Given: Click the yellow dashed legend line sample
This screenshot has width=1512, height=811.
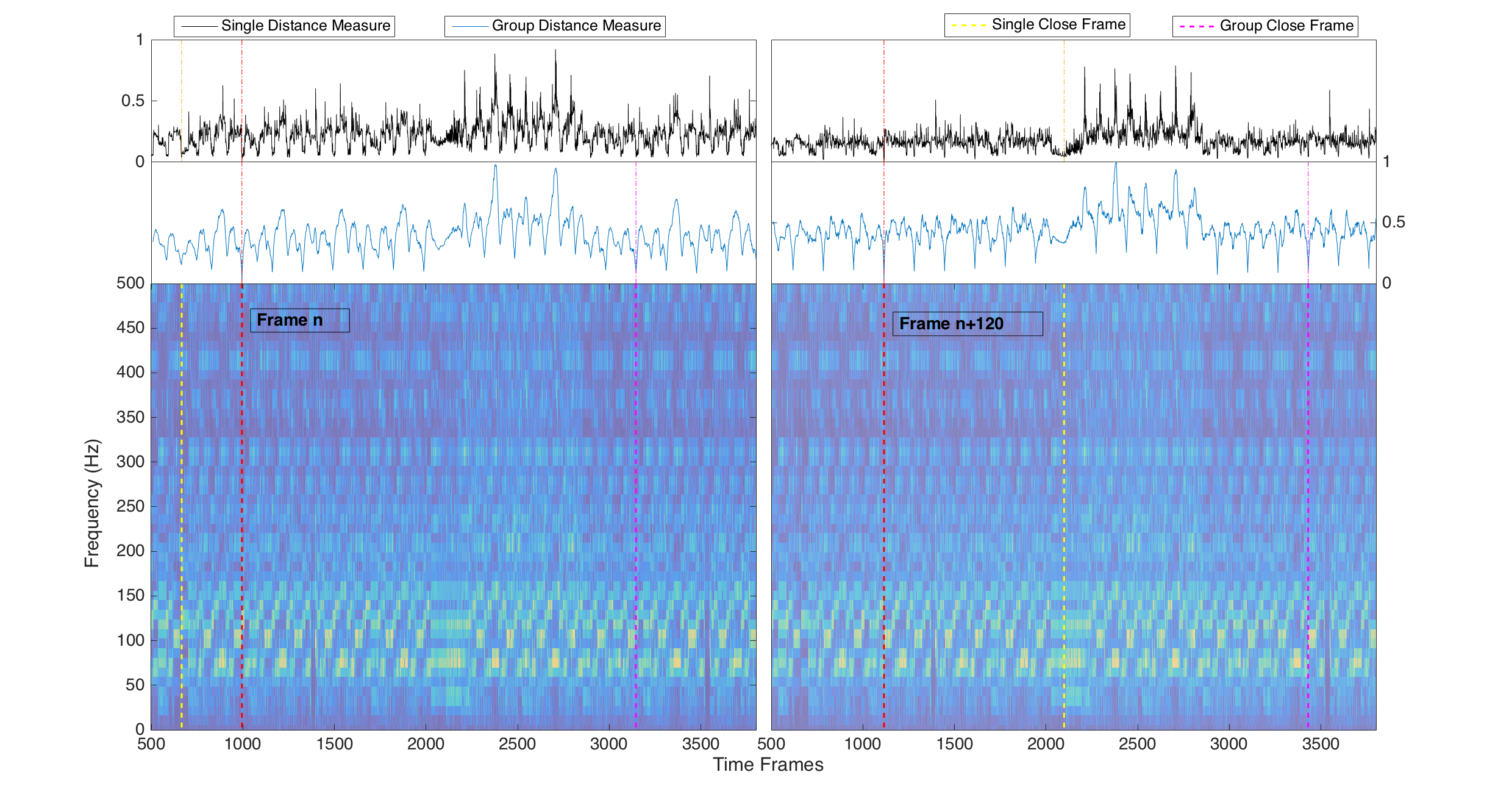Looking at the screenshot, I should tap(969, 25).
